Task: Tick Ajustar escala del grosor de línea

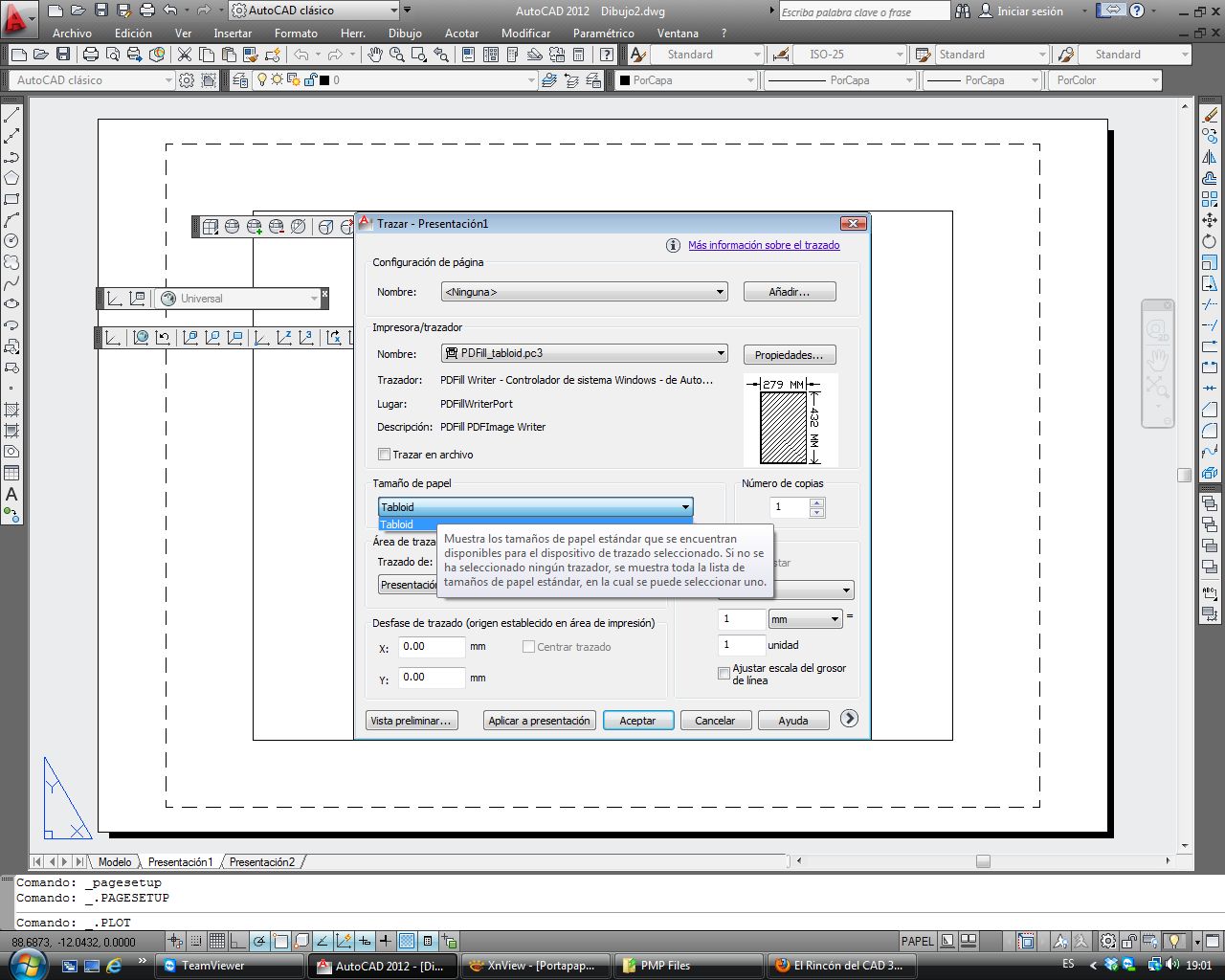Action: coord(724,674)
